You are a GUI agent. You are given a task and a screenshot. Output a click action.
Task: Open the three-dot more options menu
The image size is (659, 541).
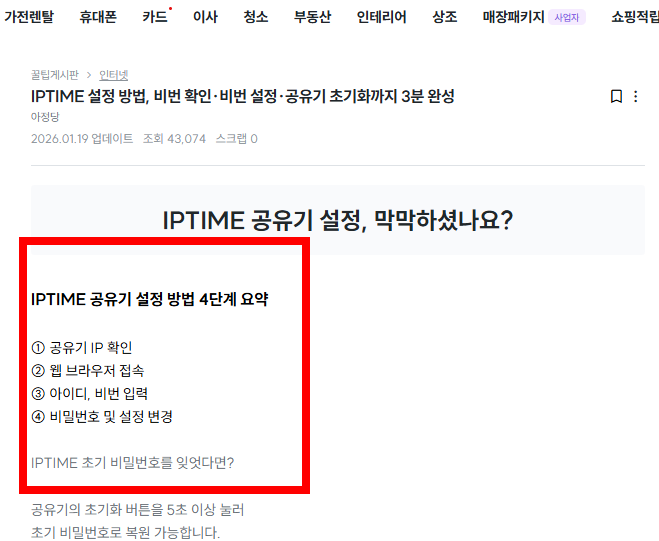pos(635,96)
